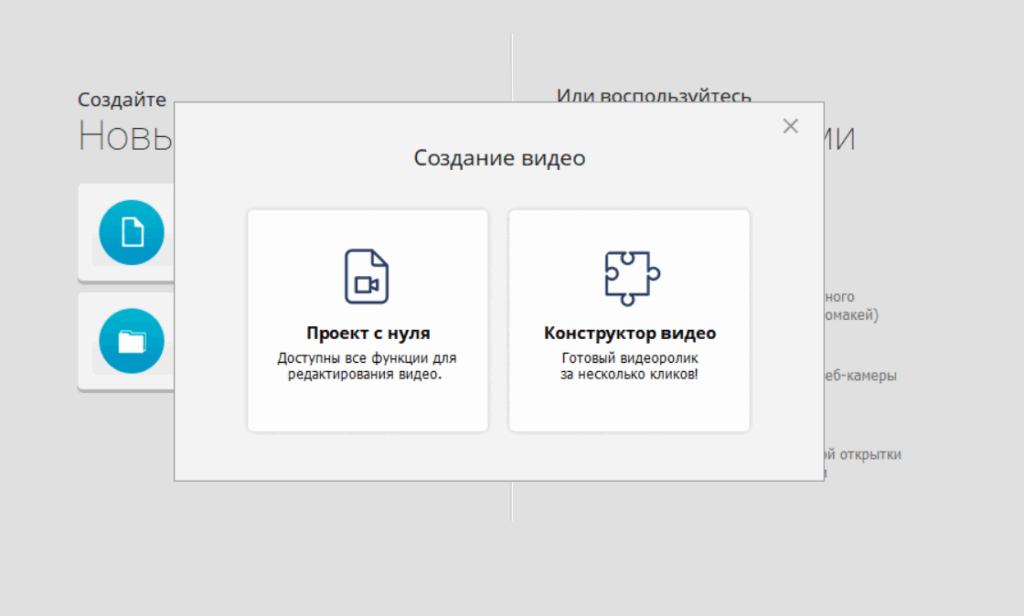Image resolution: width=1024 pixels, height=616 pixels.
Task: Click the blue folder icon
Action: point(131,341)
